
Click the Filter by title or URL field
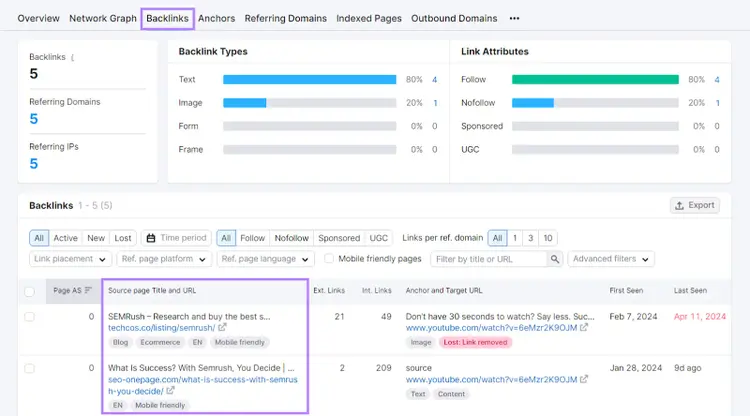click(488, 259)
